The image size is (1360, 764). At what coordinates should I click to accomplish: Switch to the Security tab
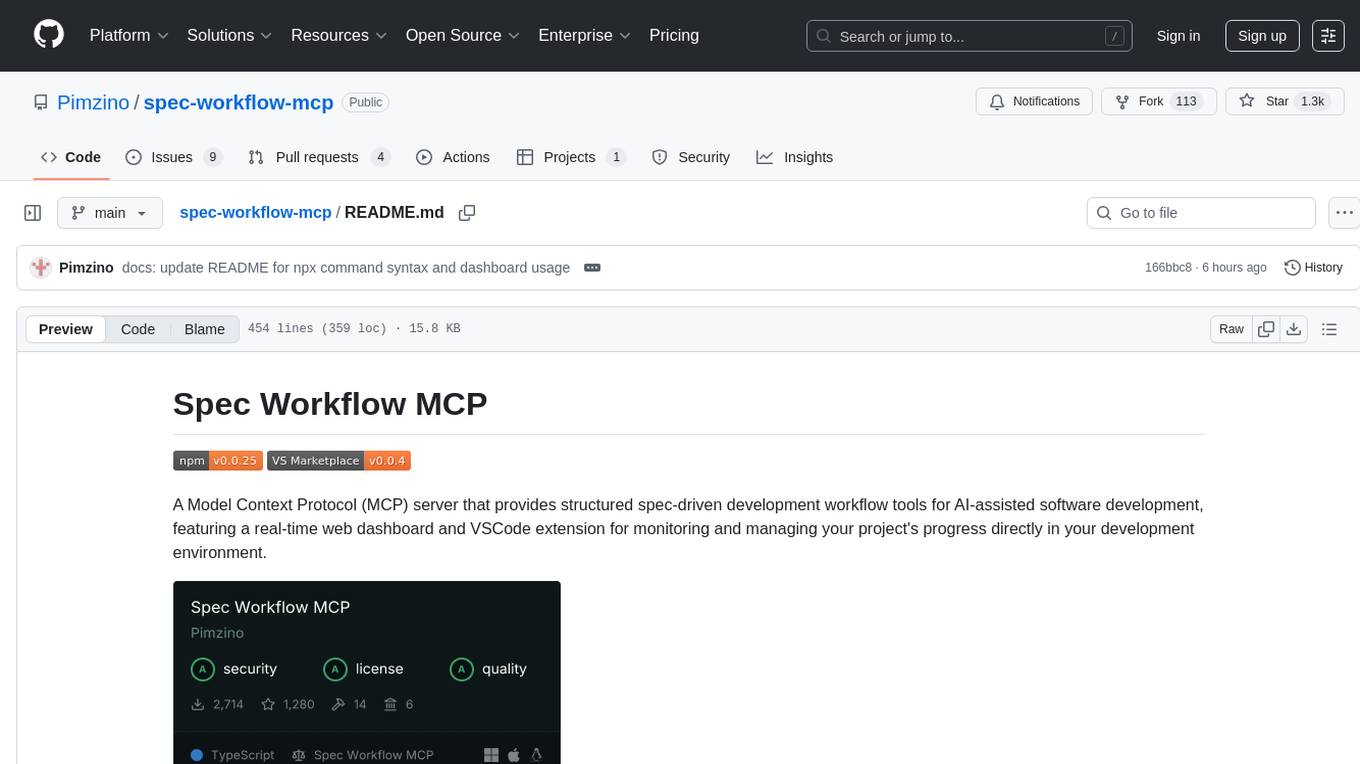(x=691, y=157)
